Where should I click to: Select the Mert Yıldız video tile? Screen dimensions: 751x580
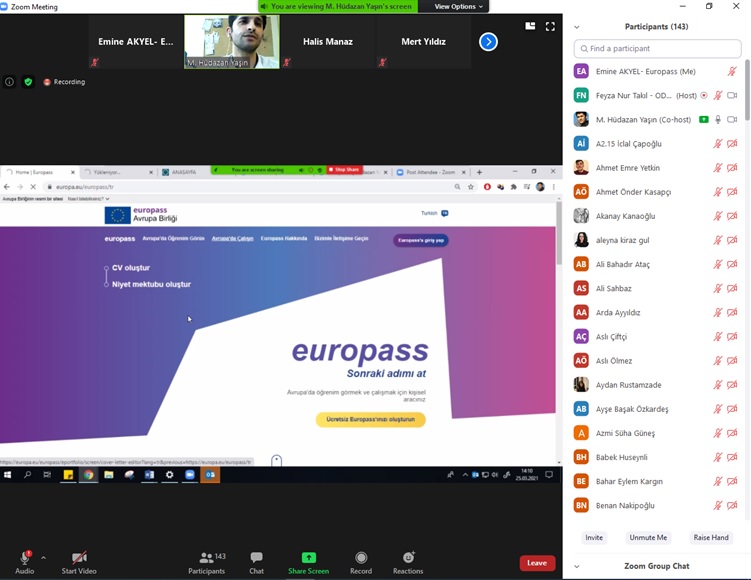(x=423, y=42)
